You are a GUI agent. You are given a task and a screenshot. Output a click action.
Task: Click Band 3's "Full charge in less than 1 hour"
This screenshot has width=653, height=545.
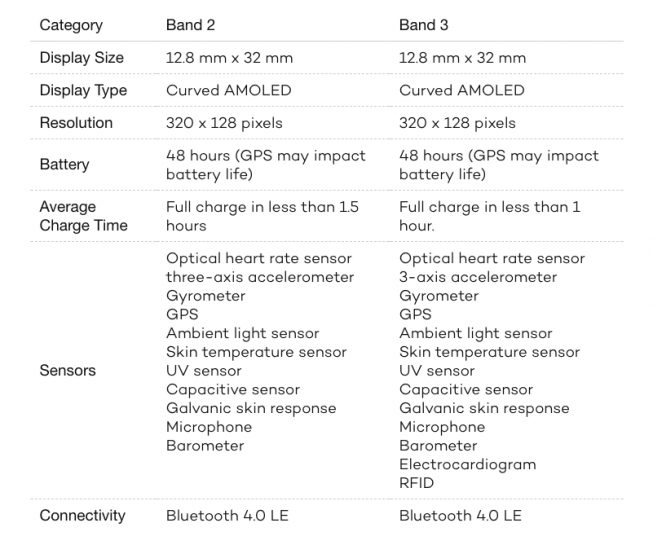point(489,216)
